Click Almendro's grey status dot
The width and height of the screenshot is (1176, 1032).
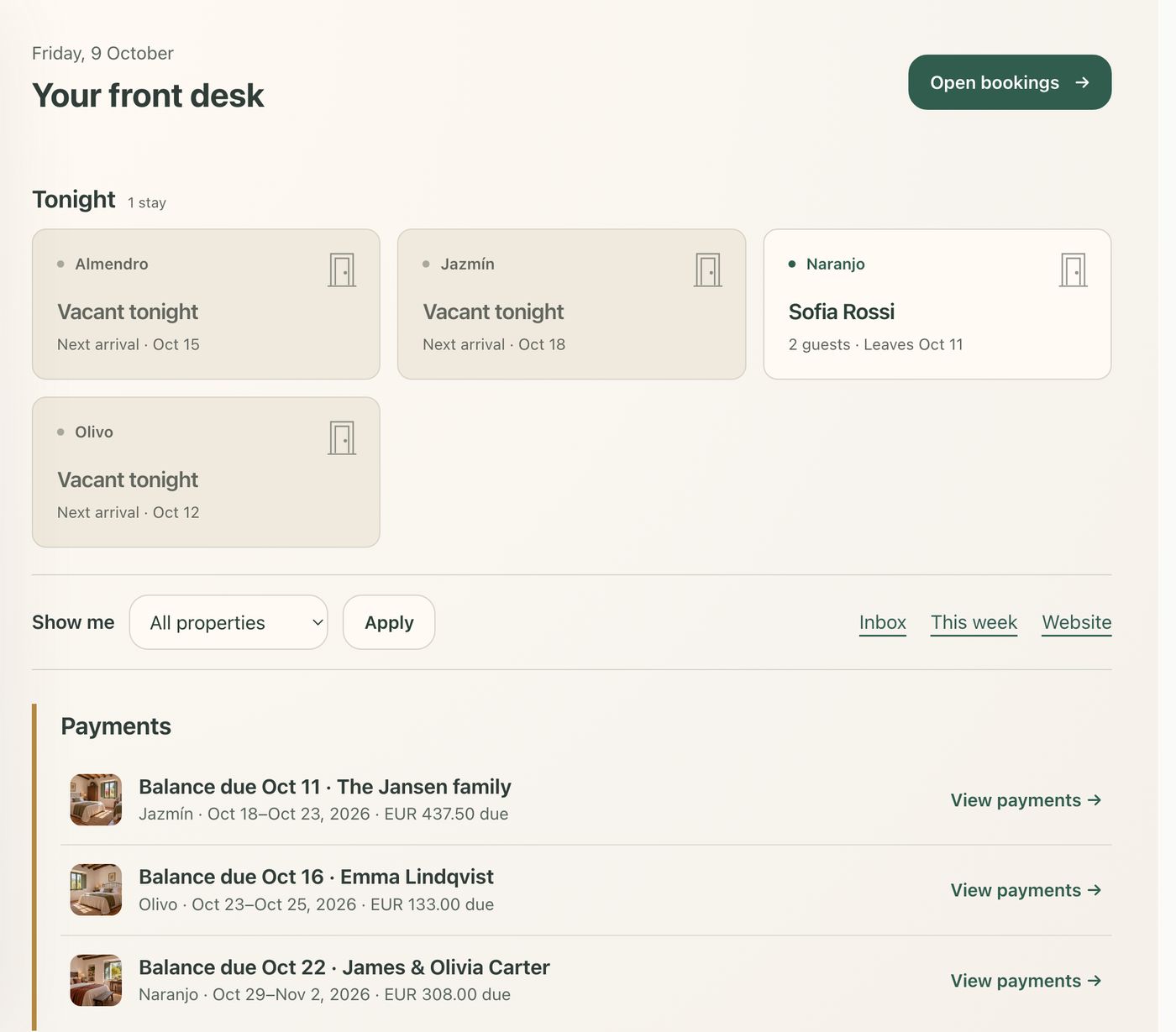(x=60, y=265)
